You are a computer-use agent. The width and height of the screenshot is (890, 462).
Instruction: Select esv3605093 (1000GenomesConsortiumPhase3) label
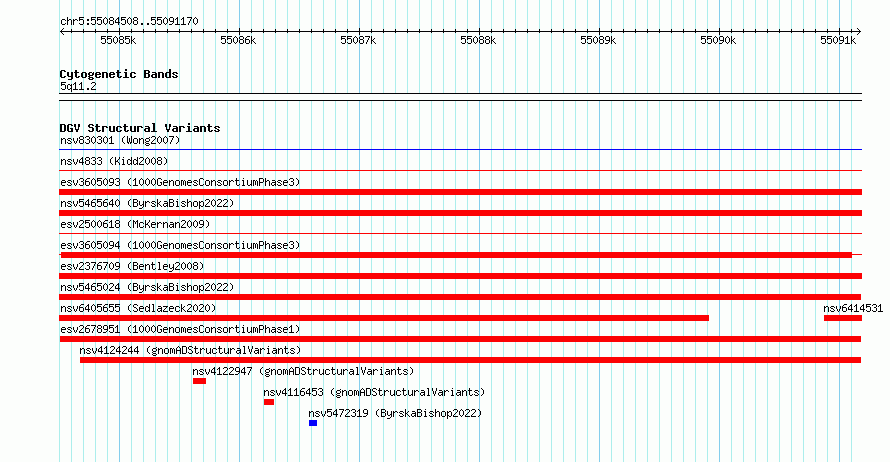(x=180, y=182)
